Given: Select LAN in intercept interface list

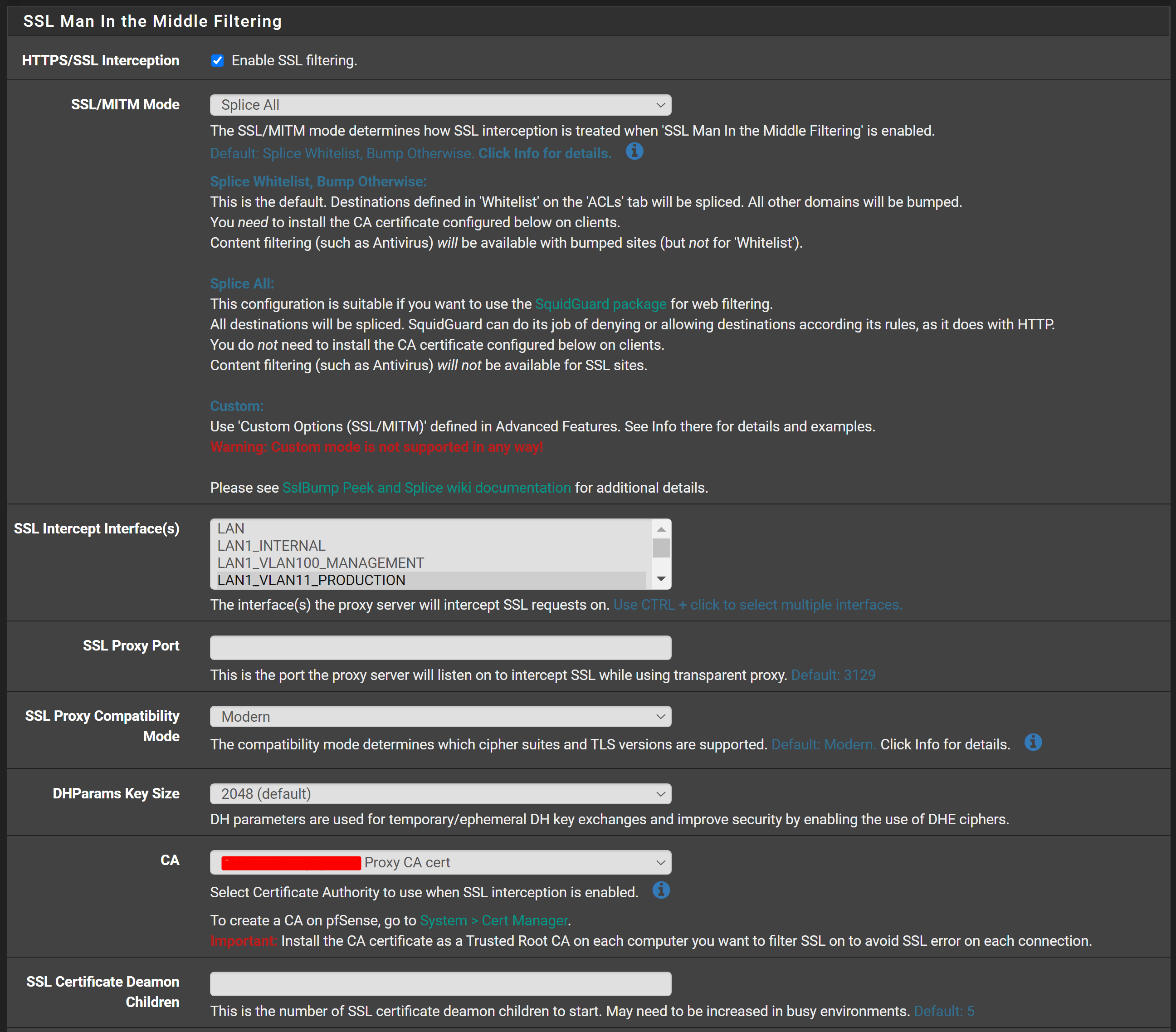Looking at the screenshot, I should 231,528.
